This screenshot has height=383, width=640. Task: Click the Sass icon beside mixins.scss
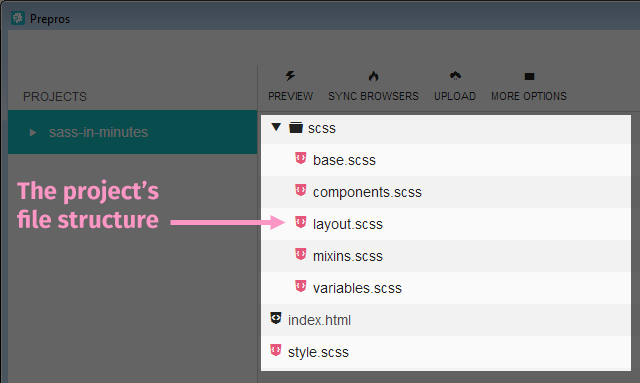301,254
